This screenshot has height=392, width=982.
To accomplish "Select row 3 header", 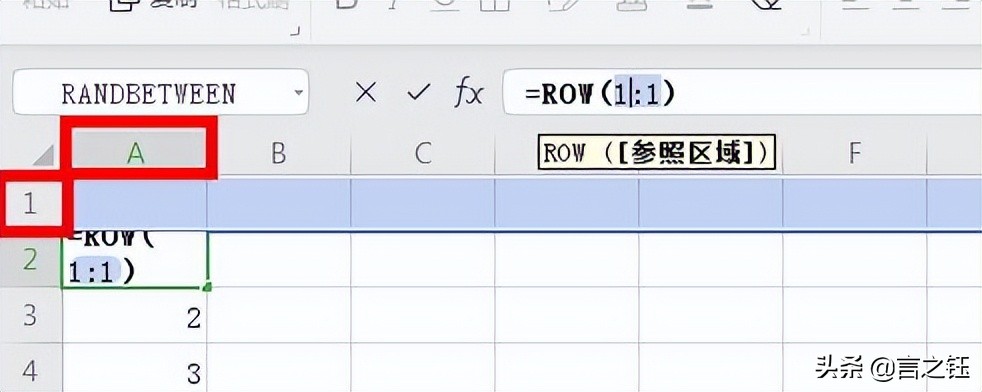I will point(31,315).
